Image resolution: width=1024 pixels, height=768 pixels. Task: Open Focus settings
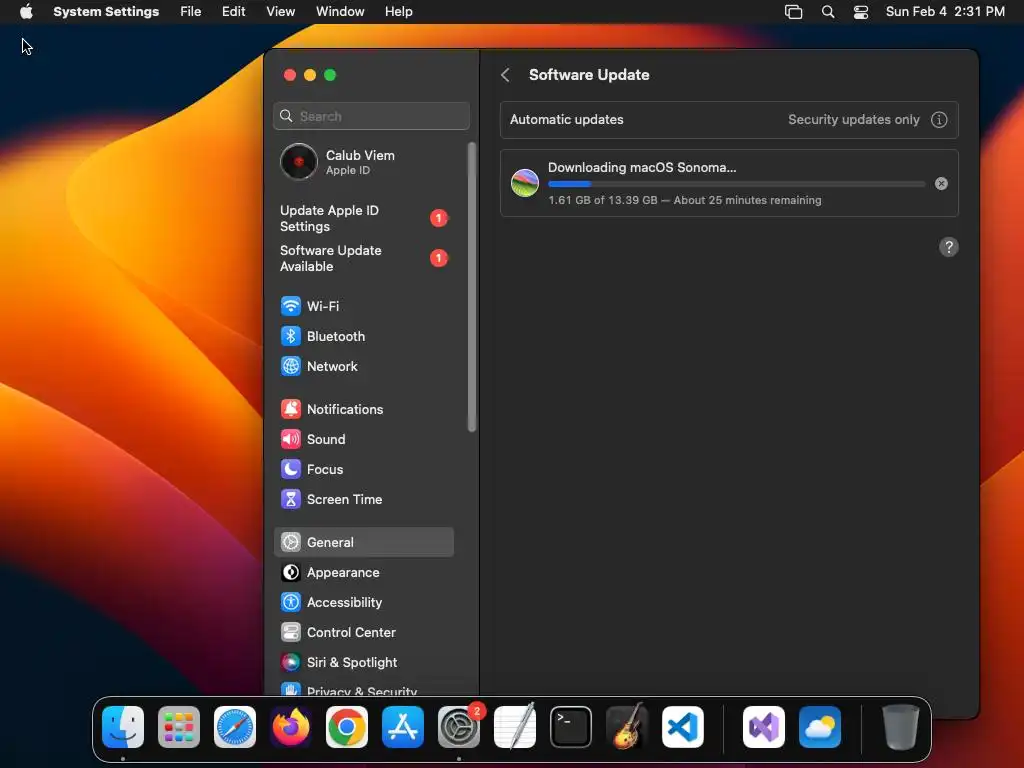tap(363, 470)
